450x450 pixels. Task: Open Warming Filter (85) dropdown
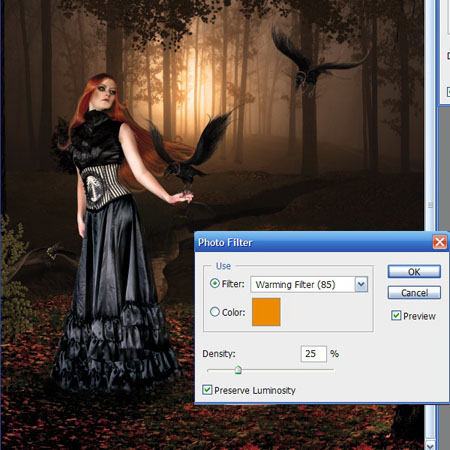point(361,285)
